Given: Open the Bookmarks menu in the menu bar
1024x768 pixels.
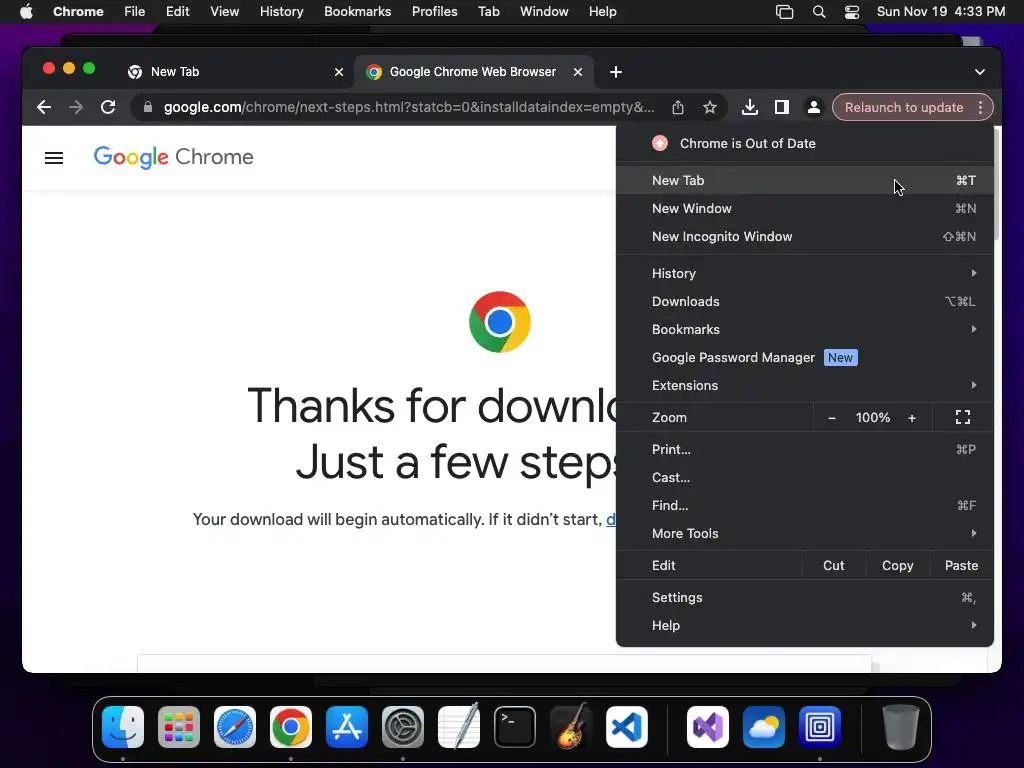Looking at the screenshot, I should click(357, 12).
